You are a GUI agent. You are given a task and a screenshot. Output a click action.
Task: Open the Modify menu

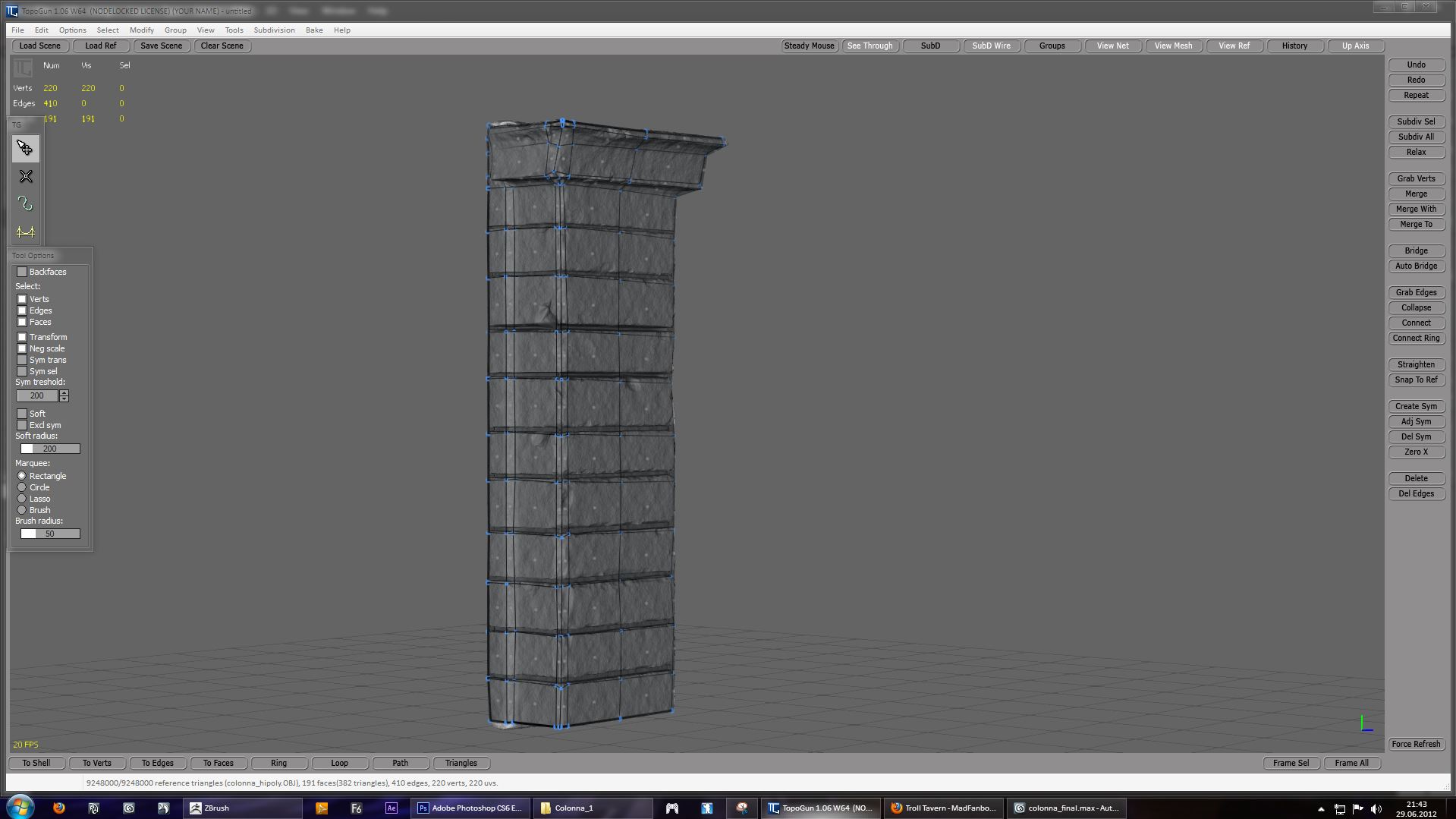pos(141,30)
